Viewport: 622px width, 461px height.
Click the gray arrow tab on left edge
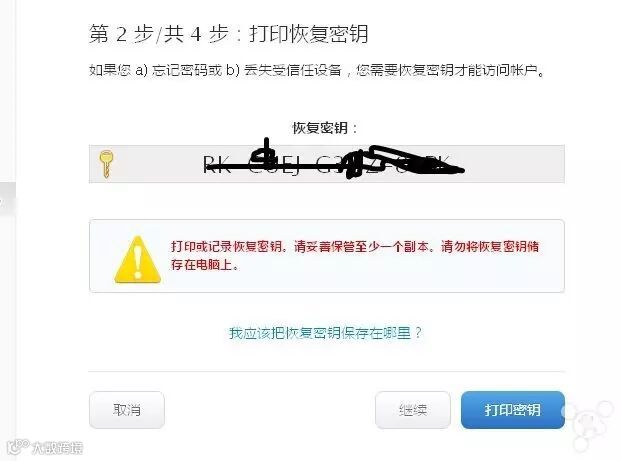click(x=7, y=200)
